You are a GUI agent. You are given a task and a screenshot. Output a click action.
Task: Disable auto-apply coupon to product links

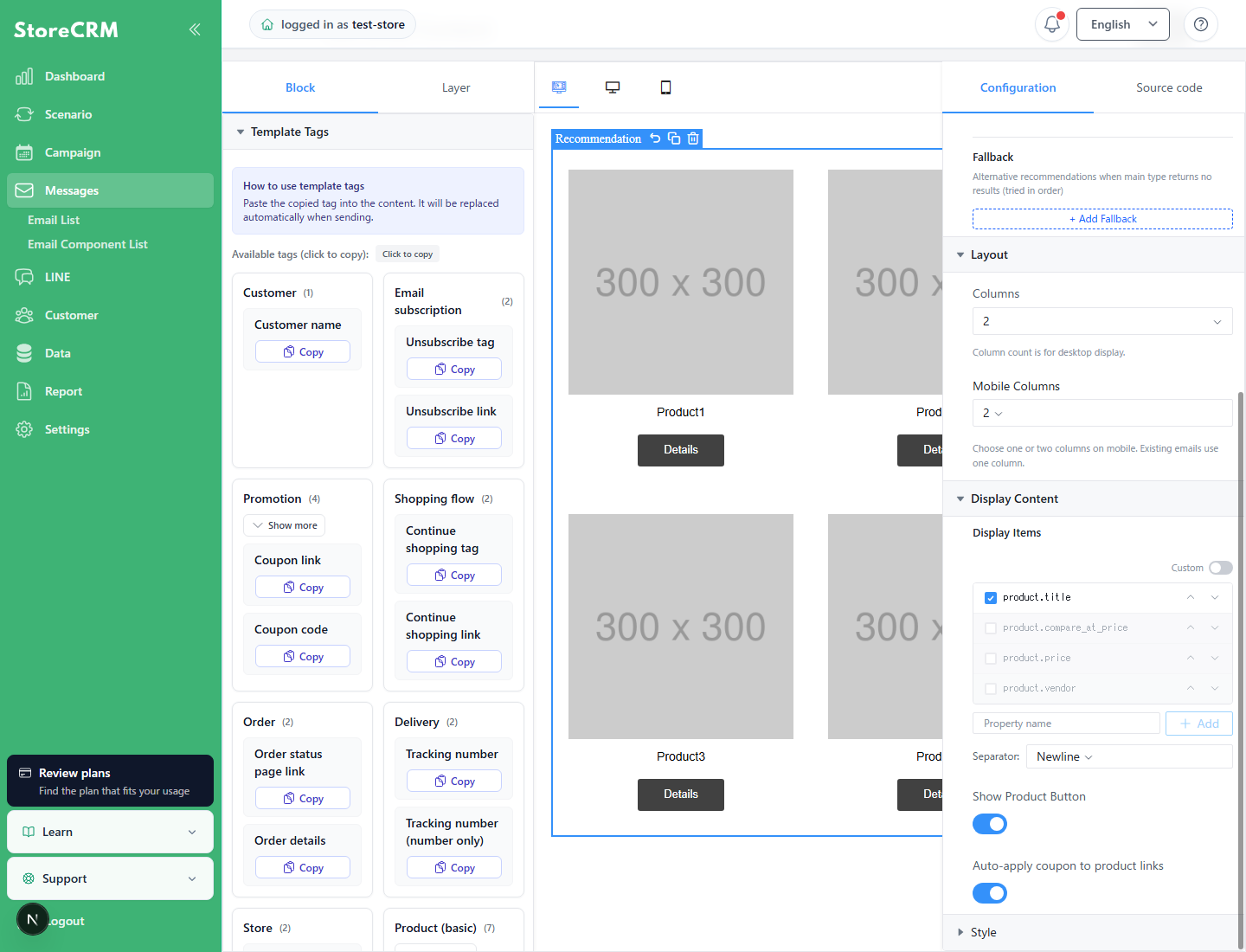990,893
